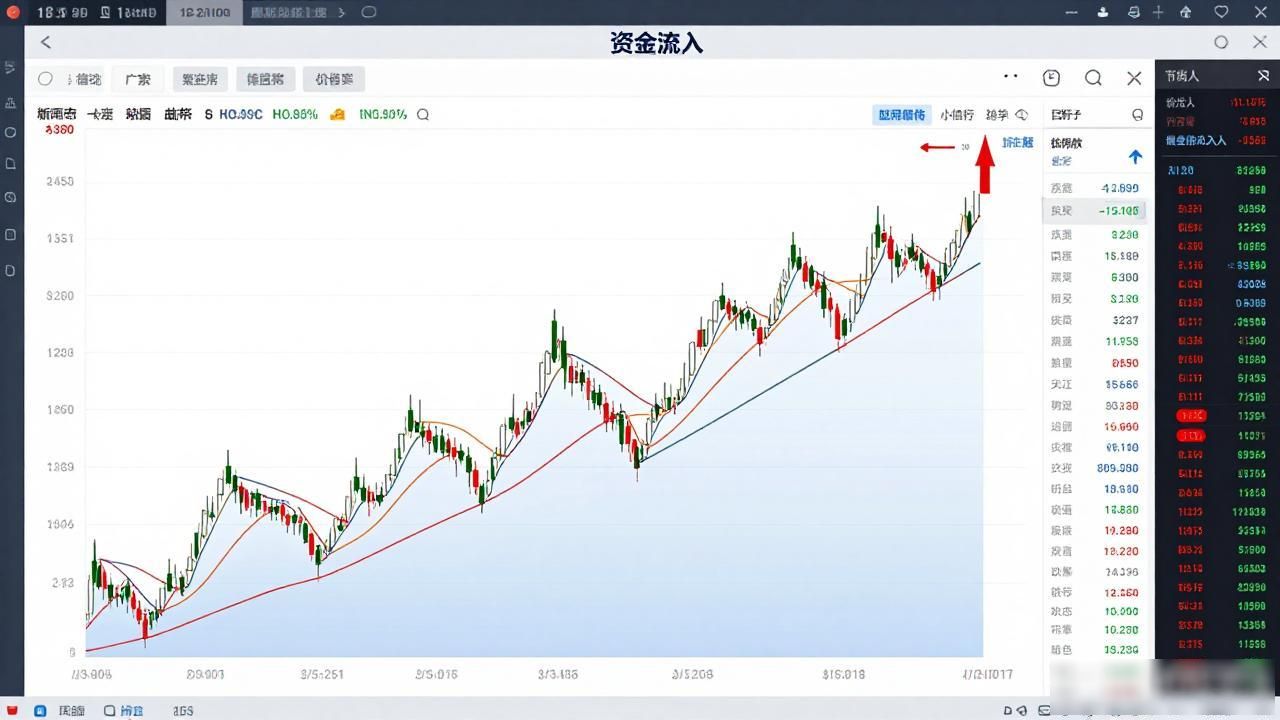The height and width of the screenshot is (720, 1280).
Task: Click the circle icon right of 资金流入 title
Action: (1221, 42)
